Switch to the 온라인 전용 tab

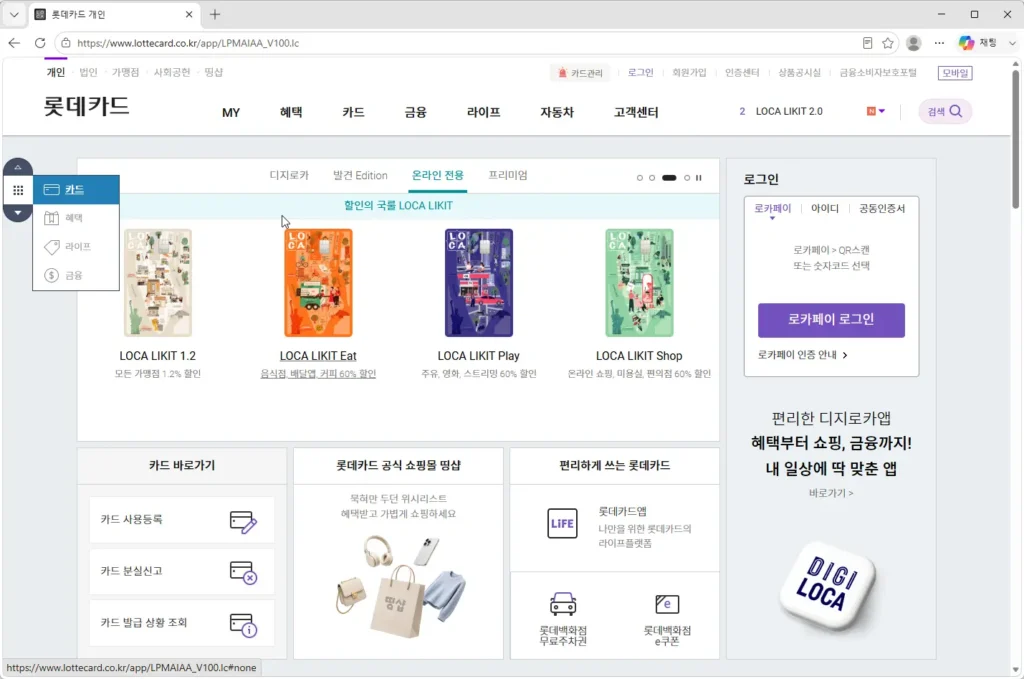coord(438,175)
